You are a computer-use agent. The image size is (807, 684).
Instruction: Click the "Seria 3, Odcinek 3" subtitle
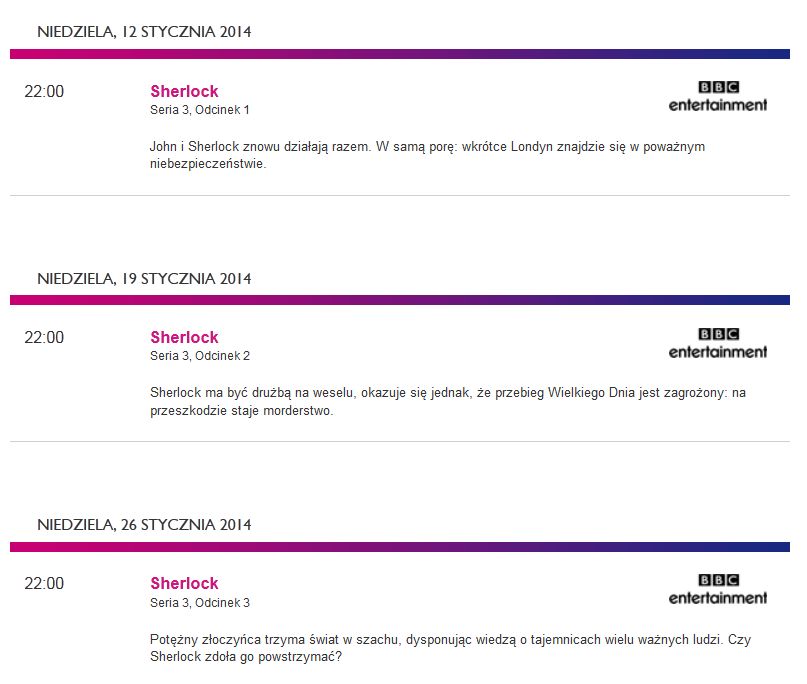tap(200, 602)
